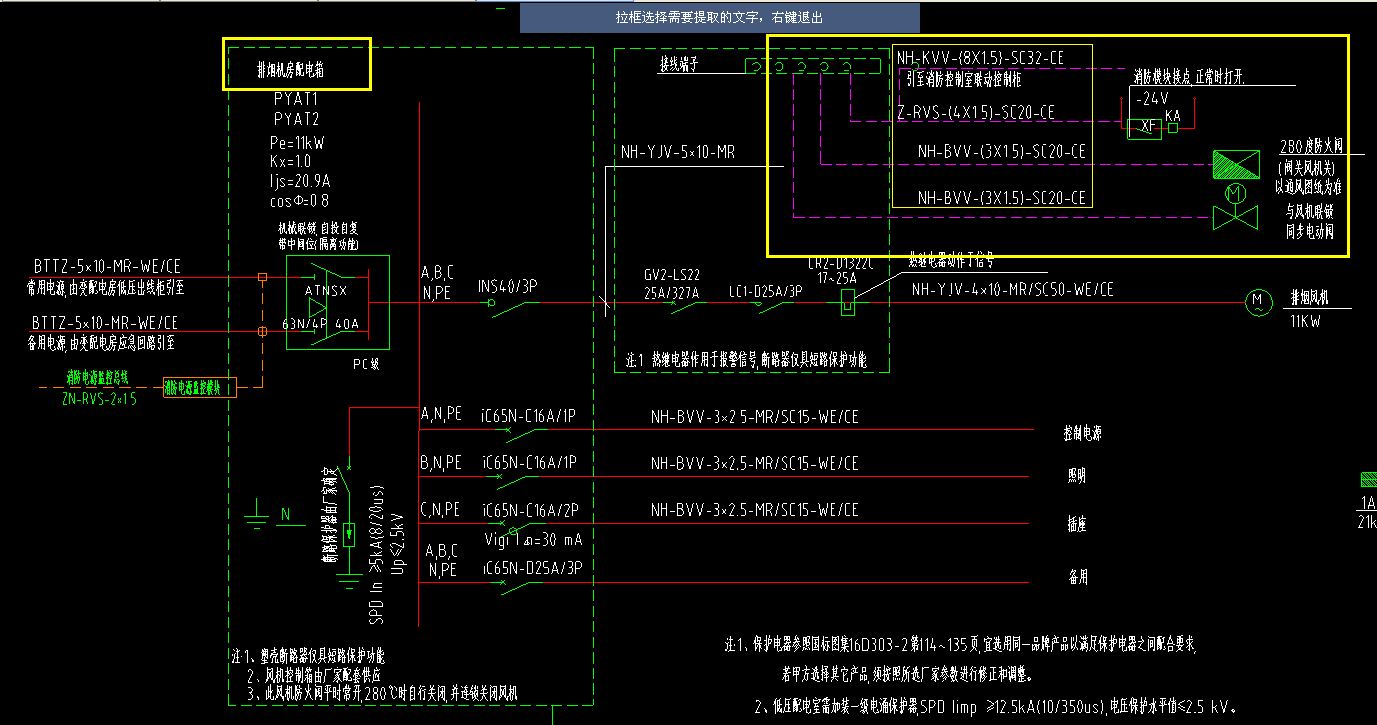This screenshot has height=725, width=1377.
Task: Select the NH-YJV-5×10-MR cable label
Action: point(678,153)
